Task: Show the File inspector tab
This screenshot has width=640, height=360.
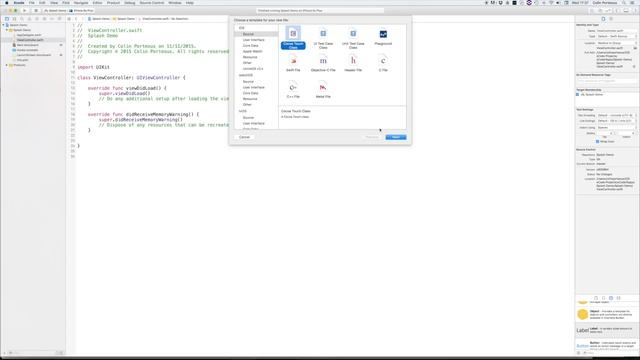Action: pyautogui.click(x=603, y=19)
